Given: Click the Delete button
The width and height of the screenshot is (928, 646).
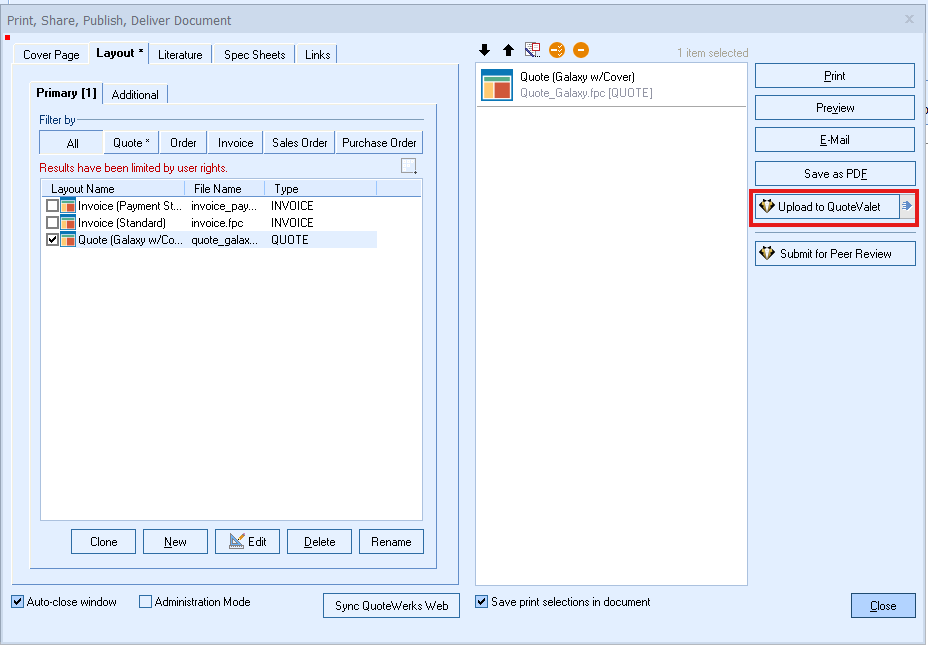Looking at the screenshot, I should pyautogui.click(x=320, y=542).
